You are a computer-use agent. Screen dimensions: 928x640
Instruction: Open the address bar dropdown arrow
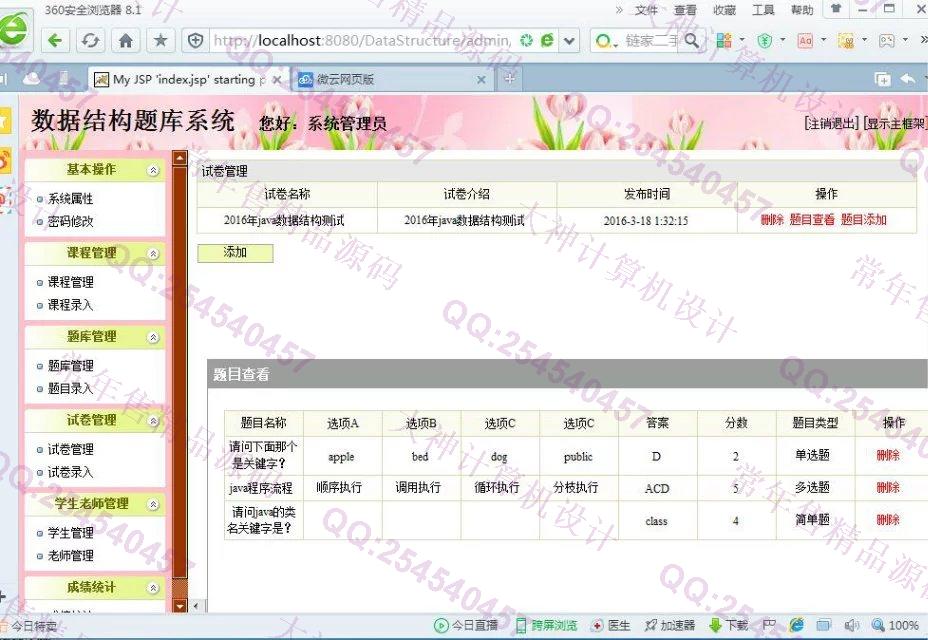point(569,41)
